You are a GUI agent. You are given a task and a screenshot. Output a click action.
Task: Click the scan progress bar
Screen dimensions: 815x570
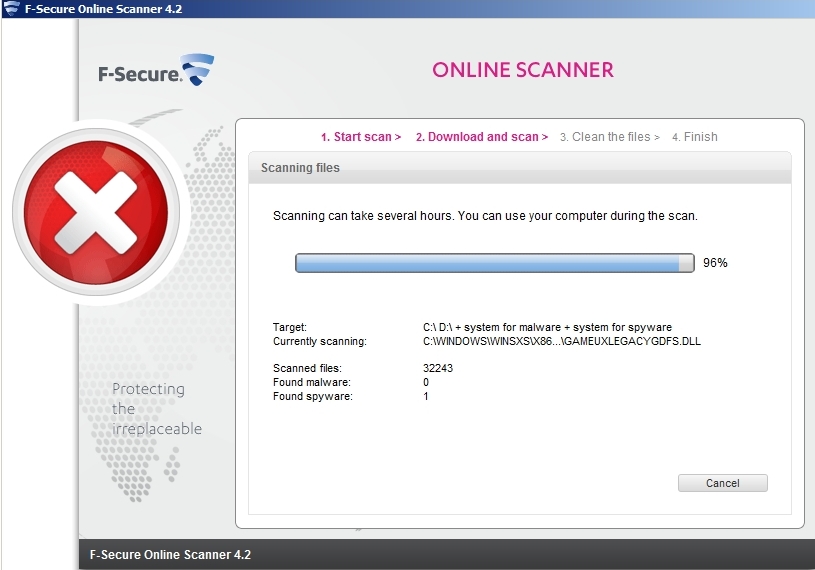(x=494, y=263)
